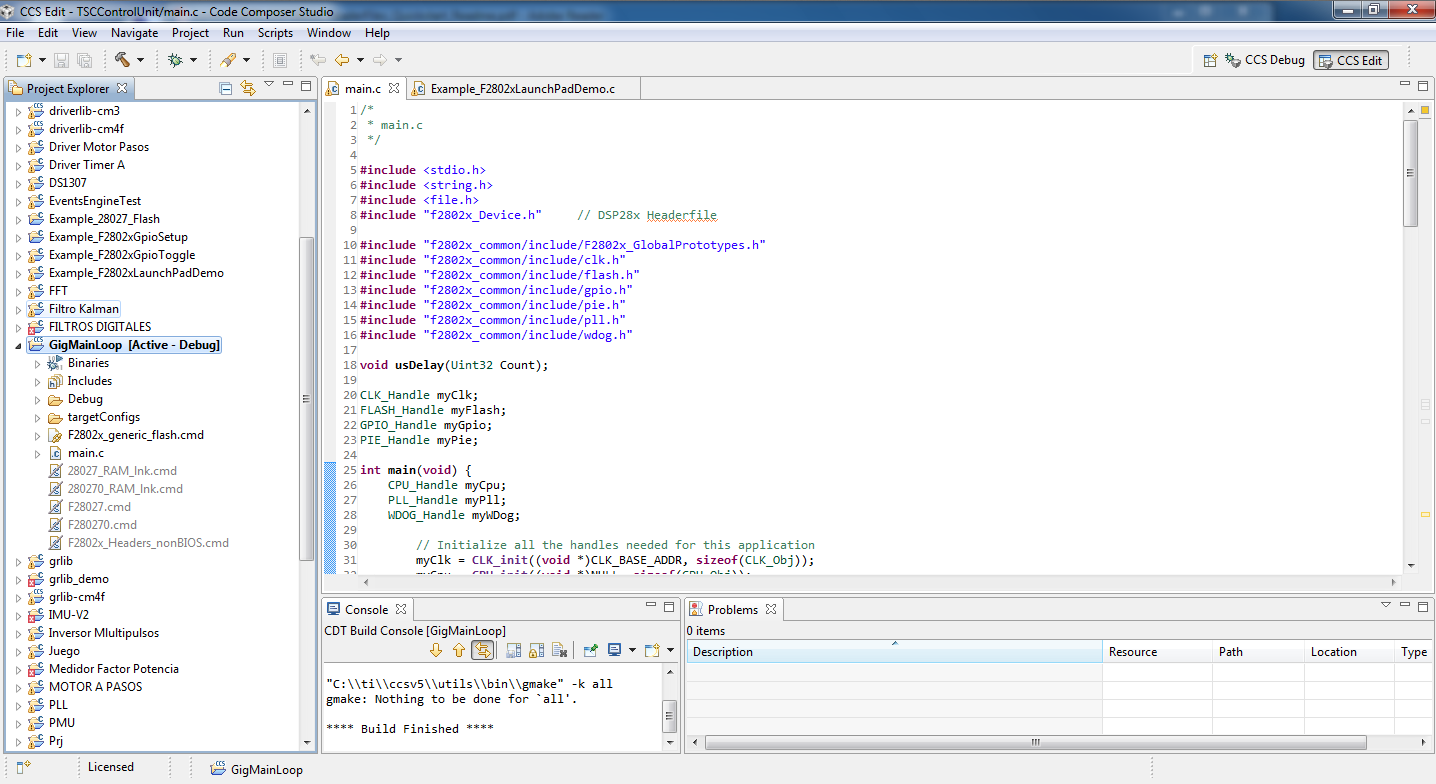Click the Location column header

1351,652
